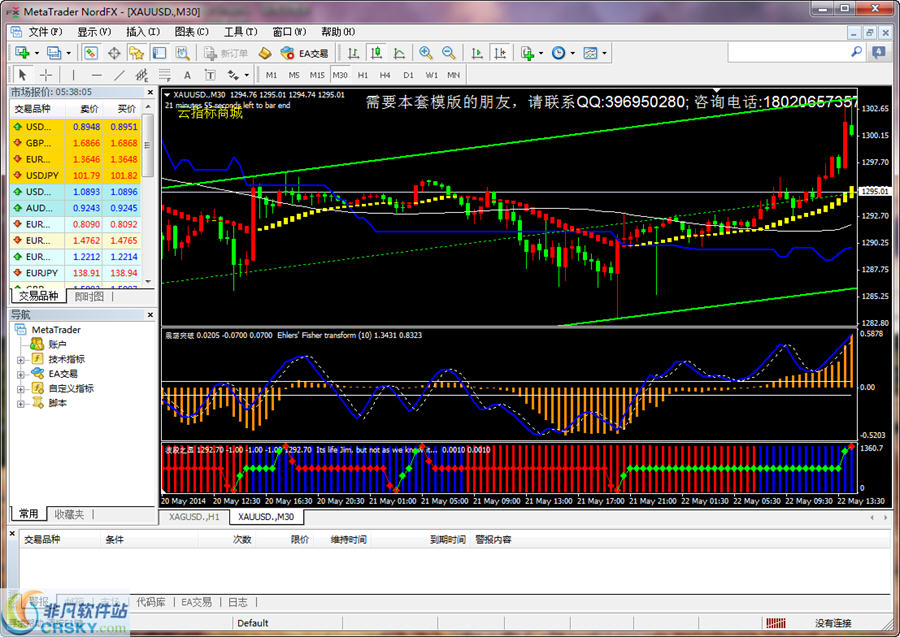Screen dimensions: 900x637
Task: Toggle EA交易 auto trading button
Action: coord(304,53)
